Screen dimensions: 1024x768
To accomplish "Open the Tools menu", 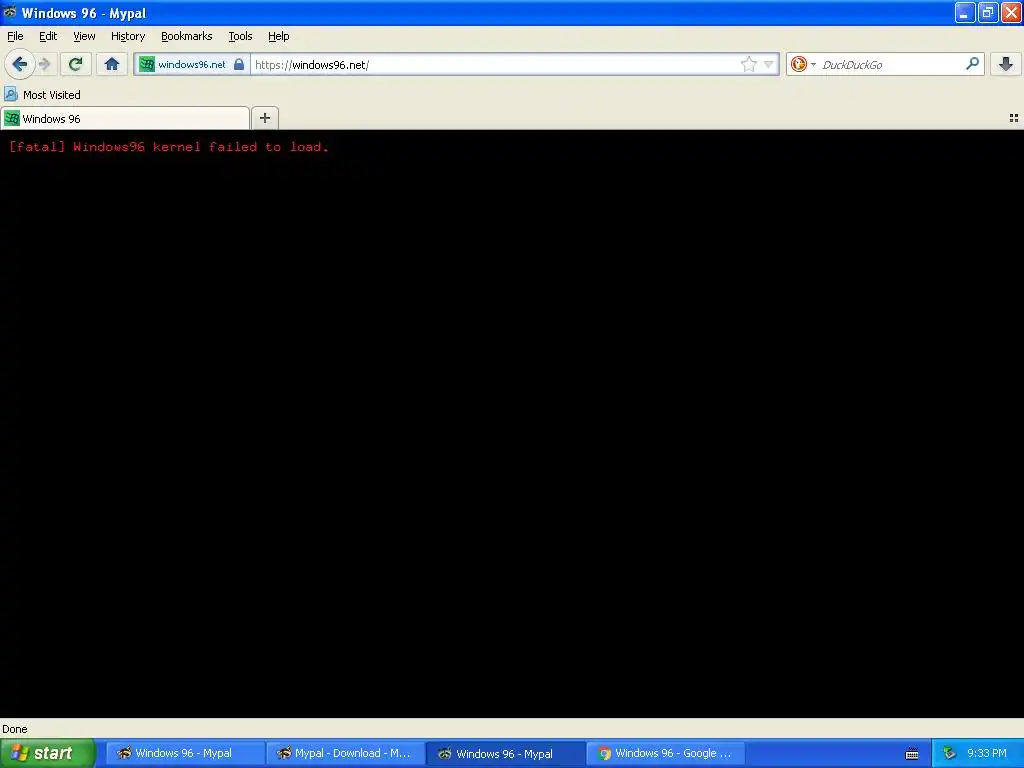I will (x=240, y=36).
